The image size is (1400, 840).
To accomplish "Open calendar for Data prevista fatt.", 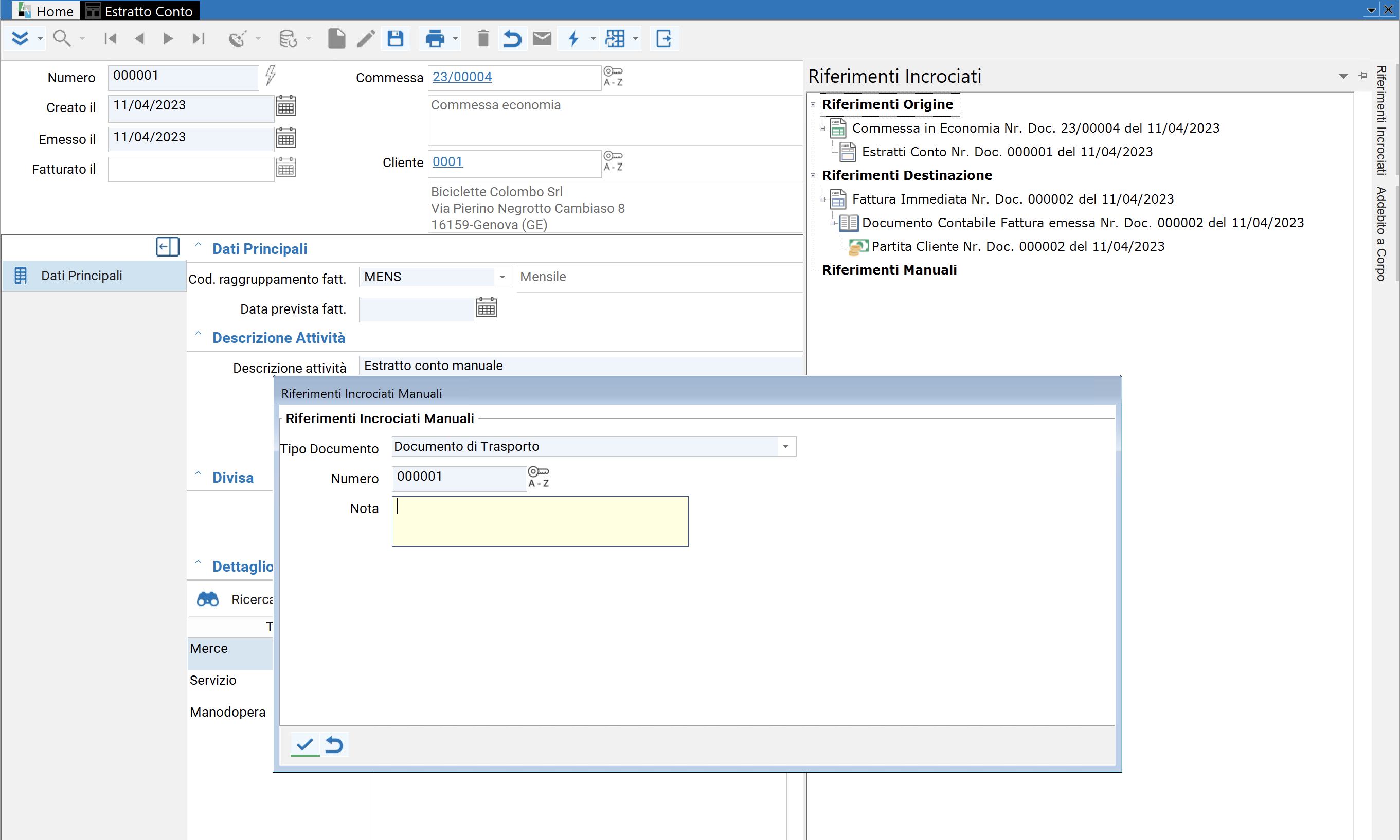I will pos(487,307).
